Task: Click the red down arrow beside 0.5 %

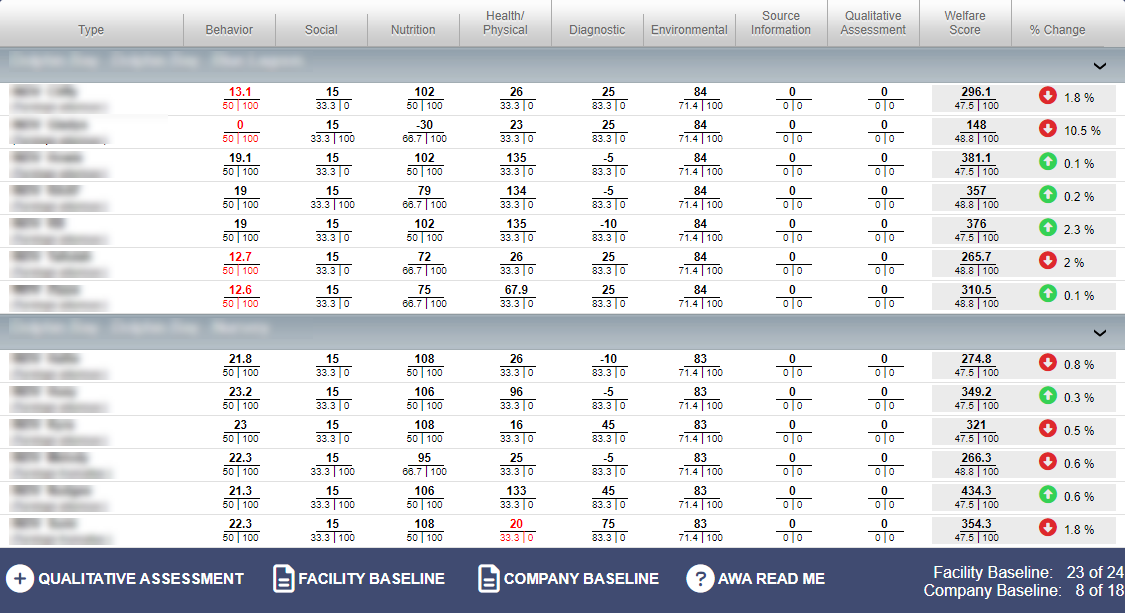Action: [x=1048, y=429]
